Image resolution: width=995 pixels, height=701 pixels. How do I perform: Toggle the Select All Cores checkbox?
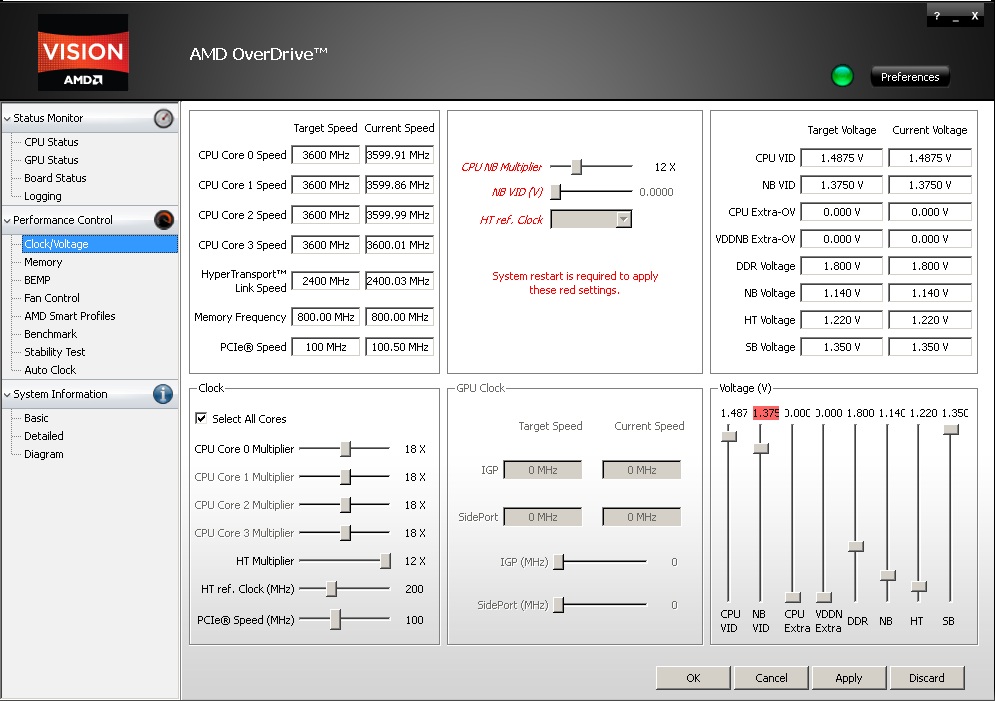(201, 418)
